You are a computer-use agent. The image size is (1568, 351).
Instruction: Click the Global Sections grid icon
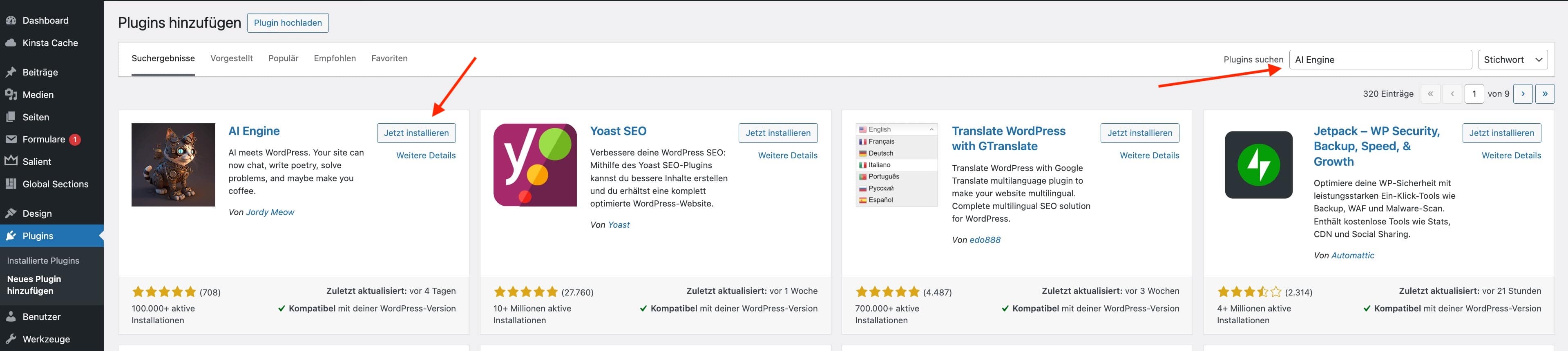coord(10,184)
